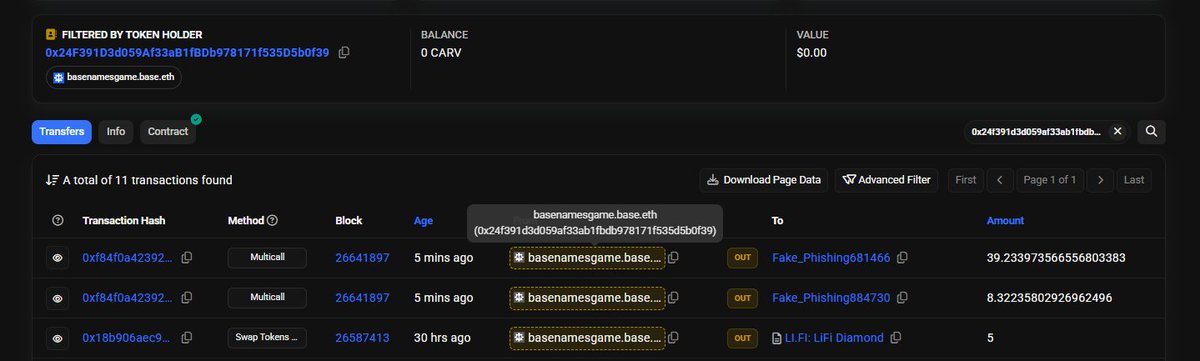Viewport: 1200px width, 361px height.
Task: Open the verified Contract tab
Action: (168, 131)
